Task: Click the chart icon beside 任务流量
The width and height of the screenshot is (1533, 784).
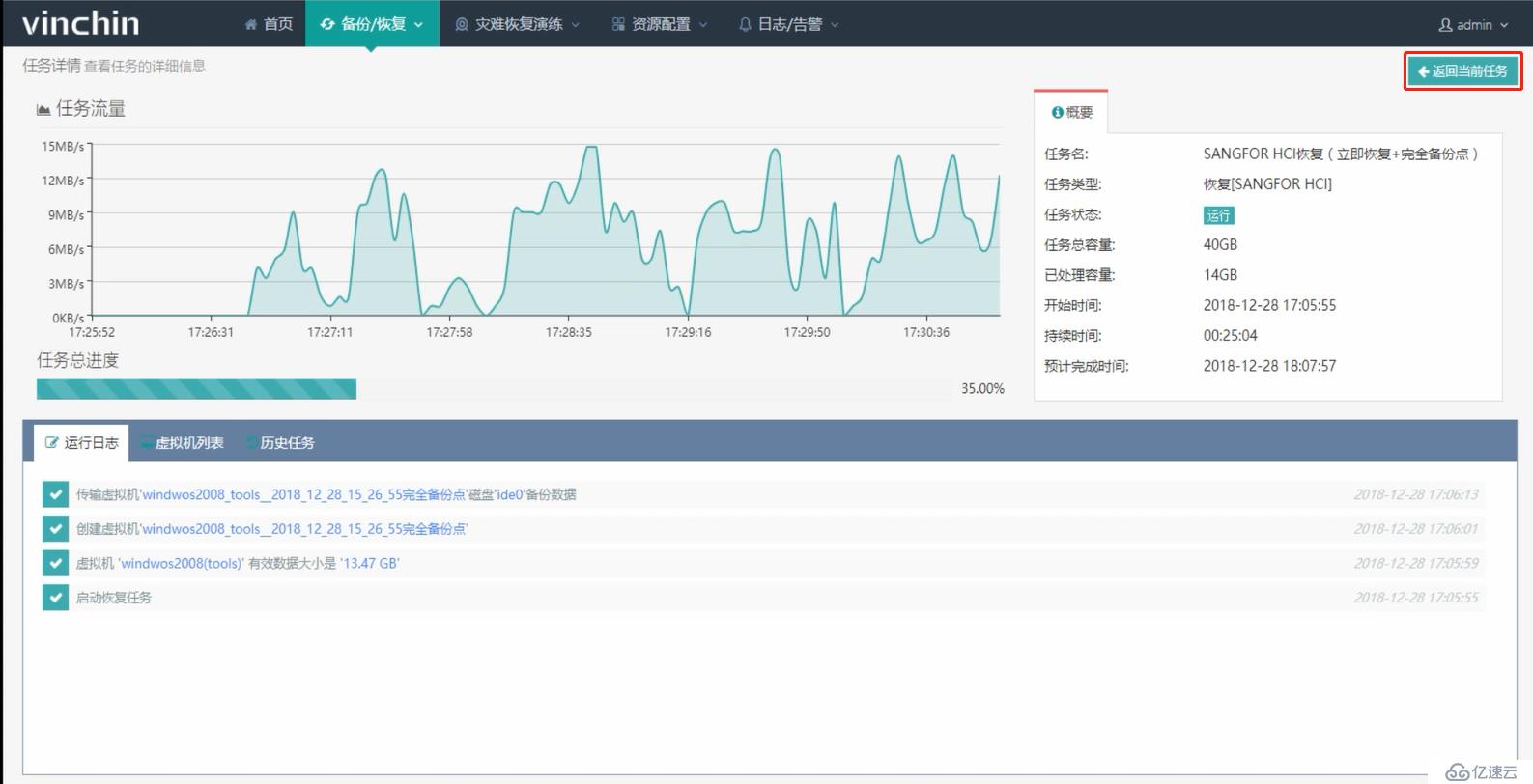Action: (x=43, y=110)
